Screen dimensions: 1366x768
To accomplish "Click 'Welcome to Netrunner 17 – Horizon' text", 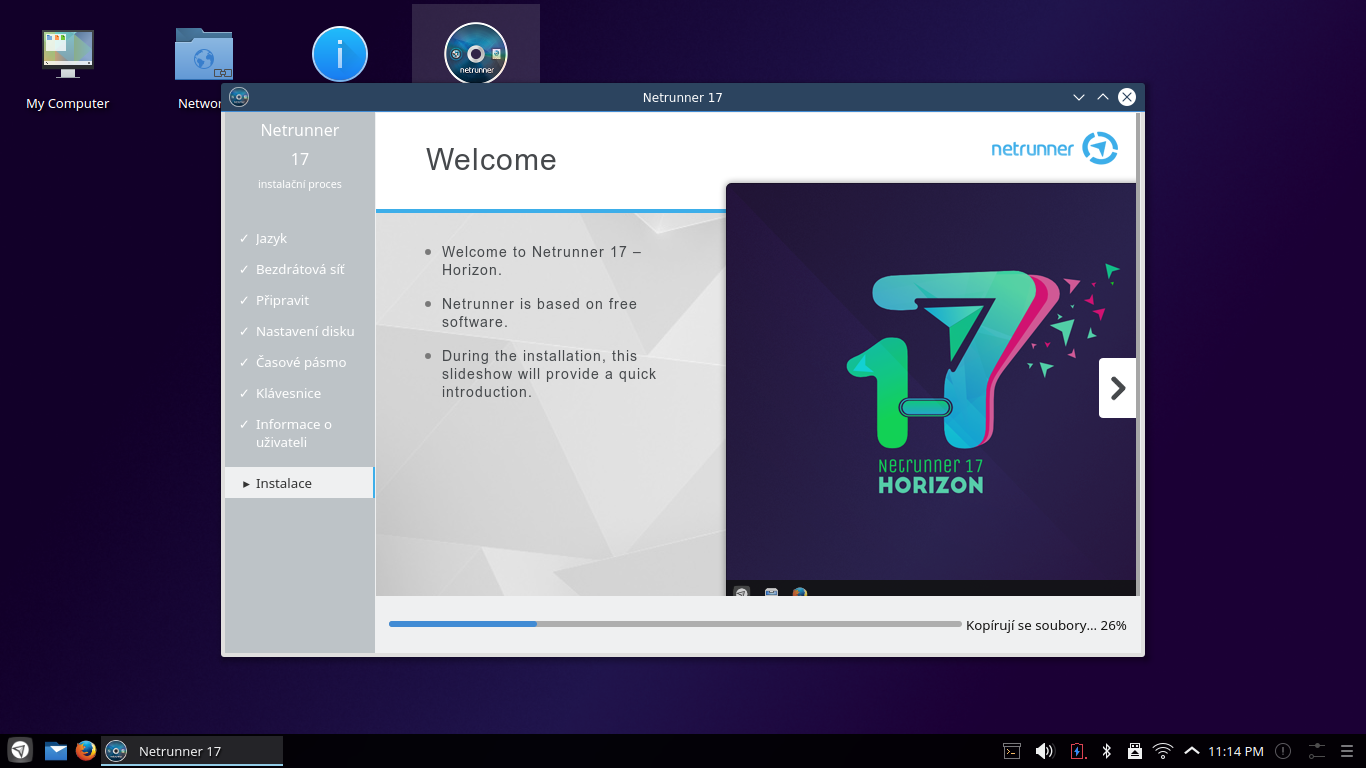I will (541, 261).
